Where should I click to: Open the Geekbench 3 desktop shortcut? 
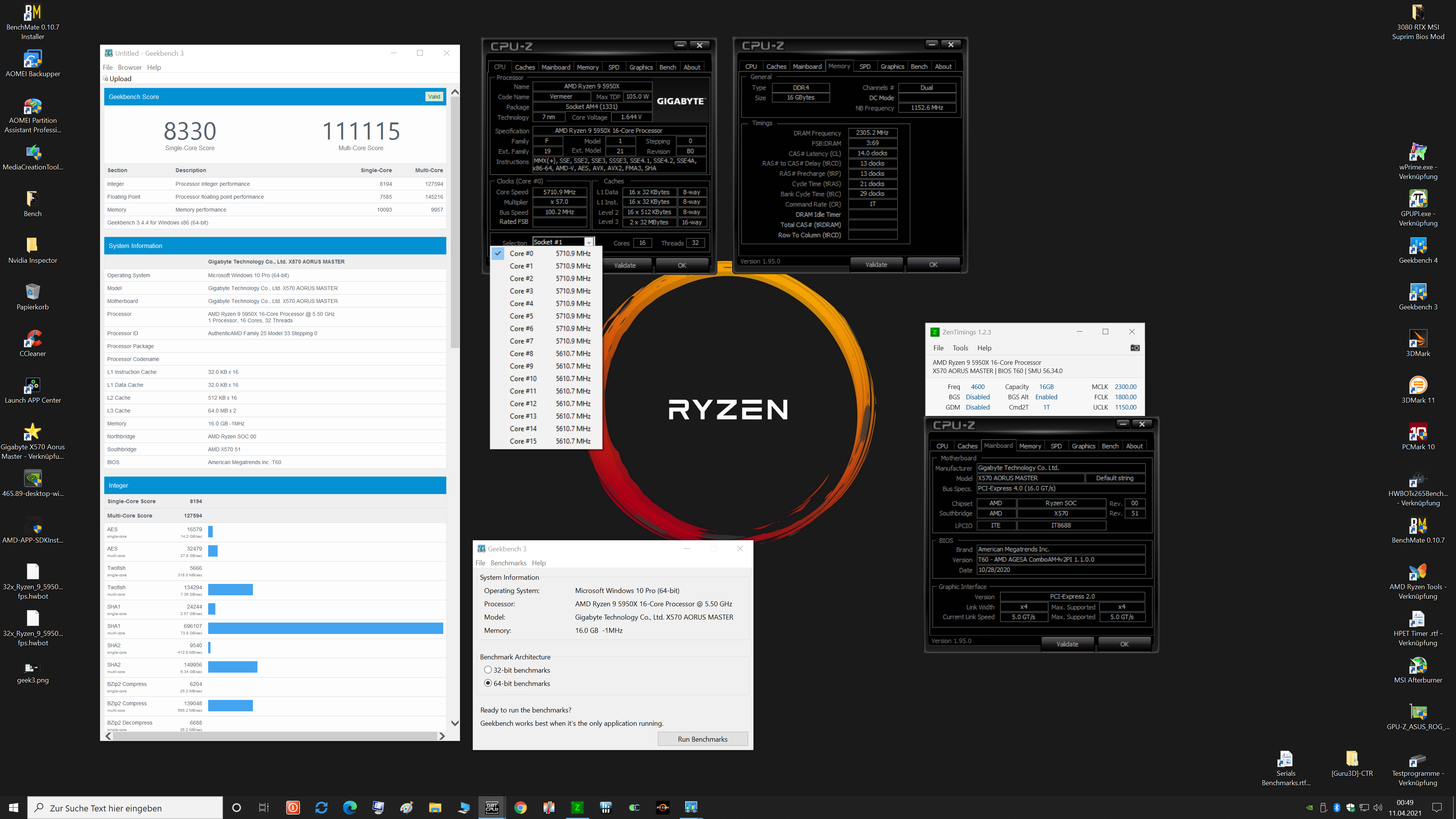point(1418,297)
